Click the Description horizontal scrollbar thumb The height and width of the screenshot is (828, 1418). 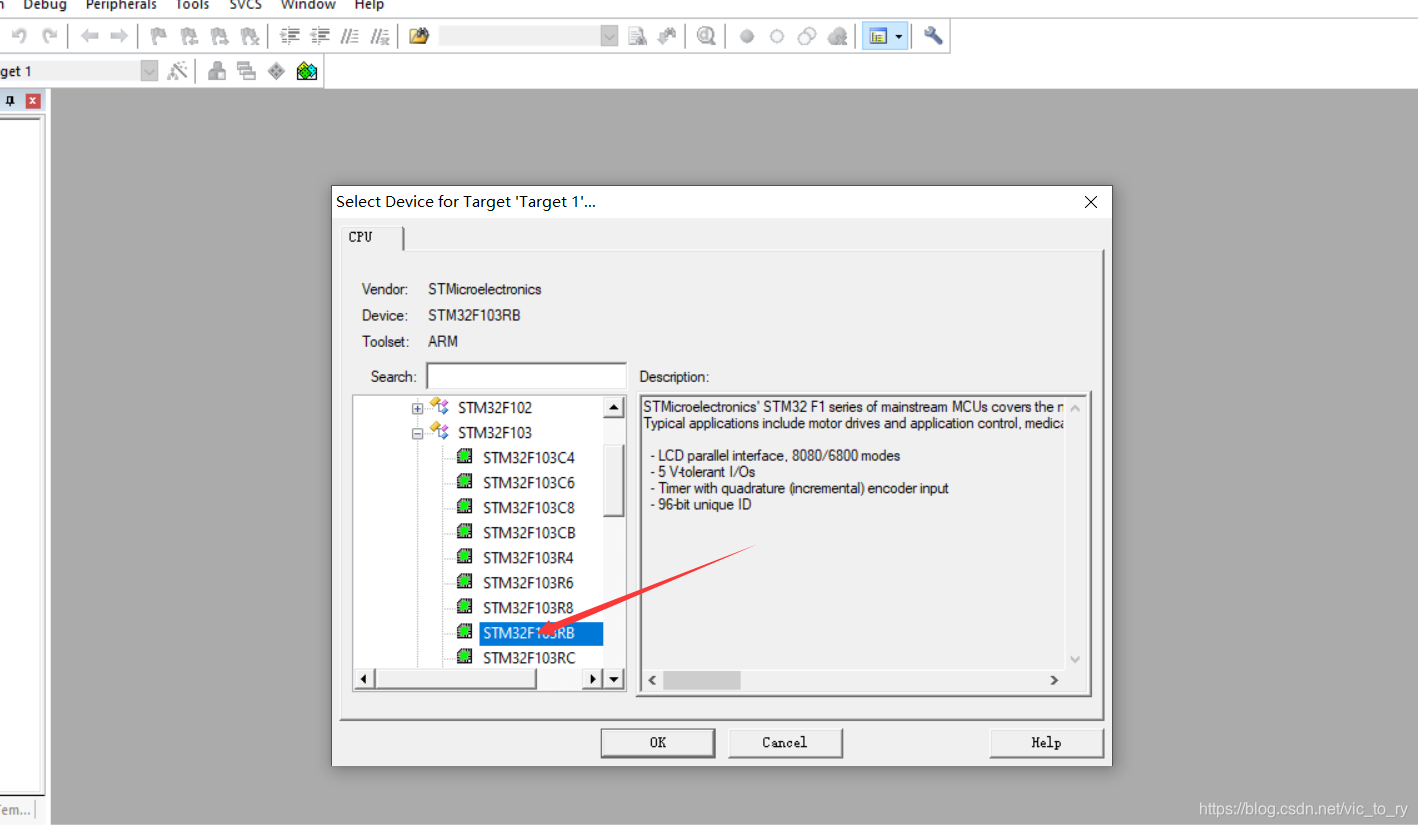coord(701,680)
